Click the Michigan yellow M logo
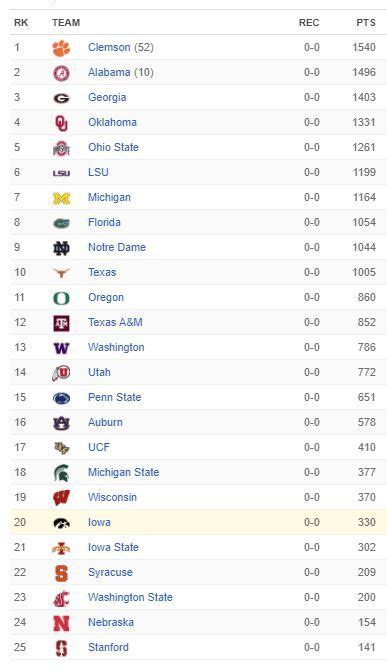The image size is (387, 670). pyautogui.click(x=62, y=198)
